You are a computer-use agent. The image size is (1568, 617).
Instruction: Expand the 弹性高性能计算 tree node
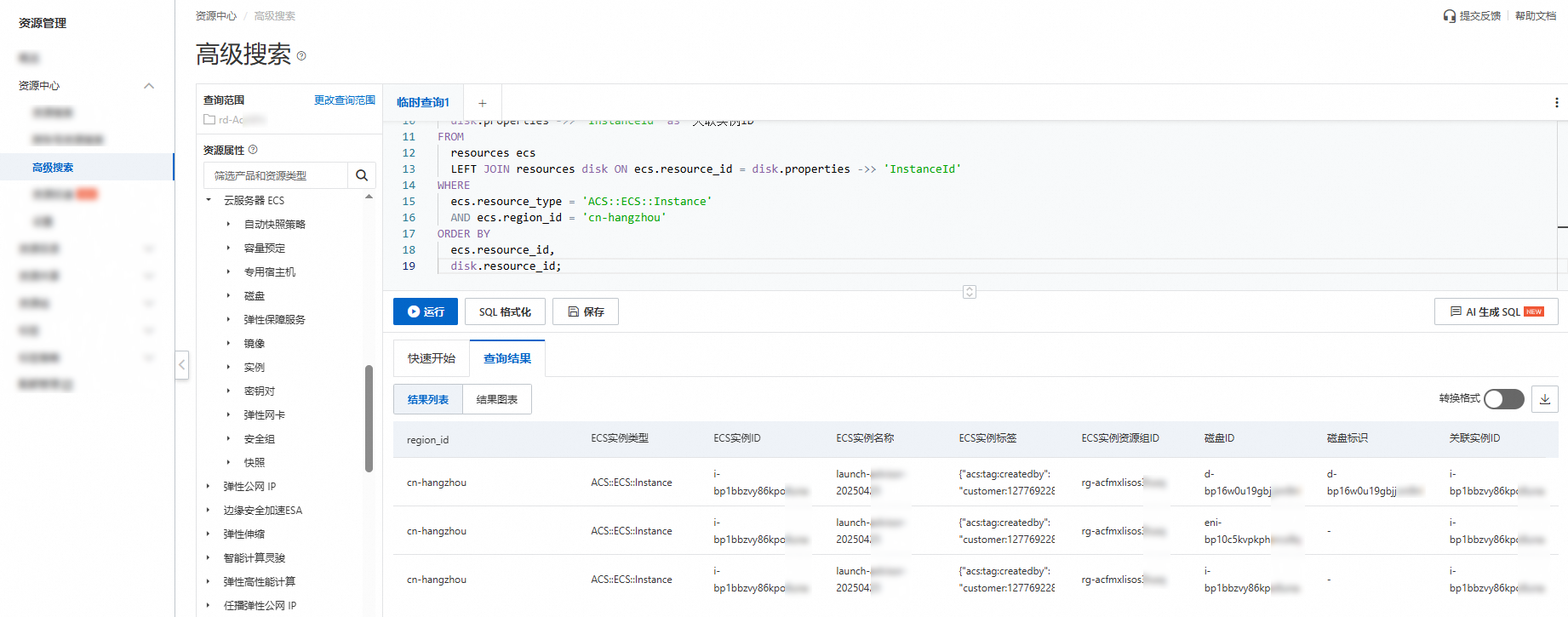click(209, 582)
